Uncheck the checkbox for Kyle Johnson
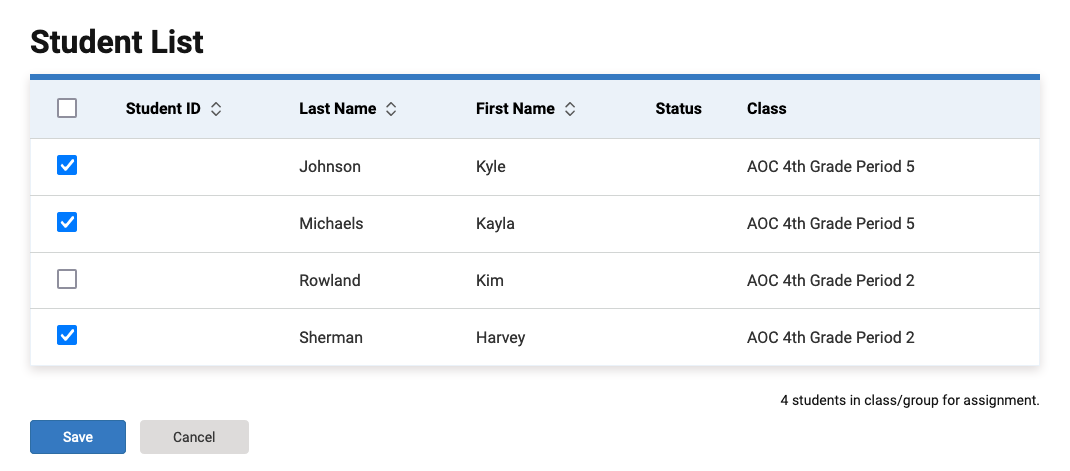Image resolution: width=1070 pixels, height=471 pixels. point(67,165)
